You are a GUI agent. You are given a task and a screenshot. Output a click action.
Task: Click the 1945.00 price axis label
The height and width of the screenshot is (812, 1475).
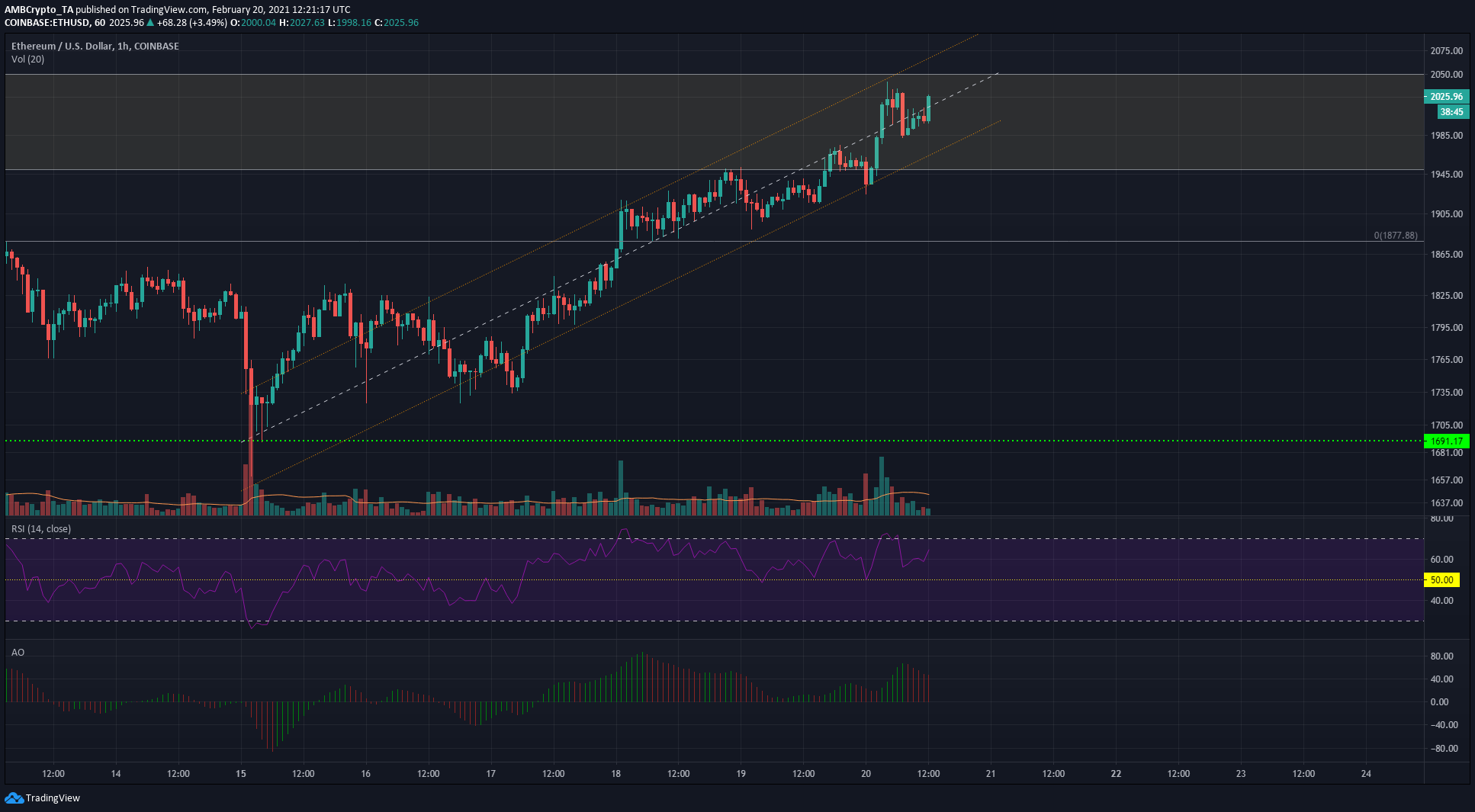(1447, 175)
